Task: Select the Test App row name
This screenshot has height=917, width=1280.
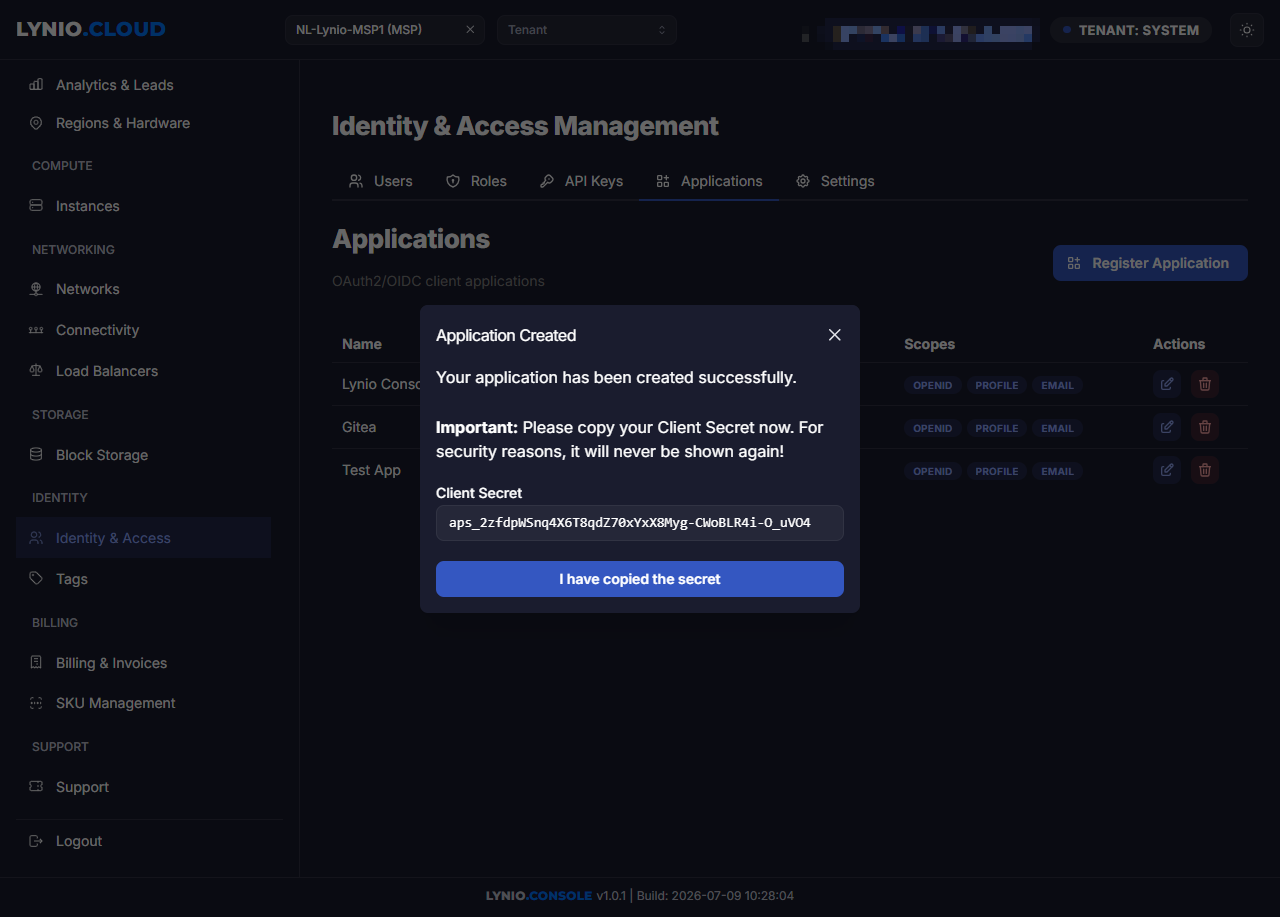Action: (371, 470)
